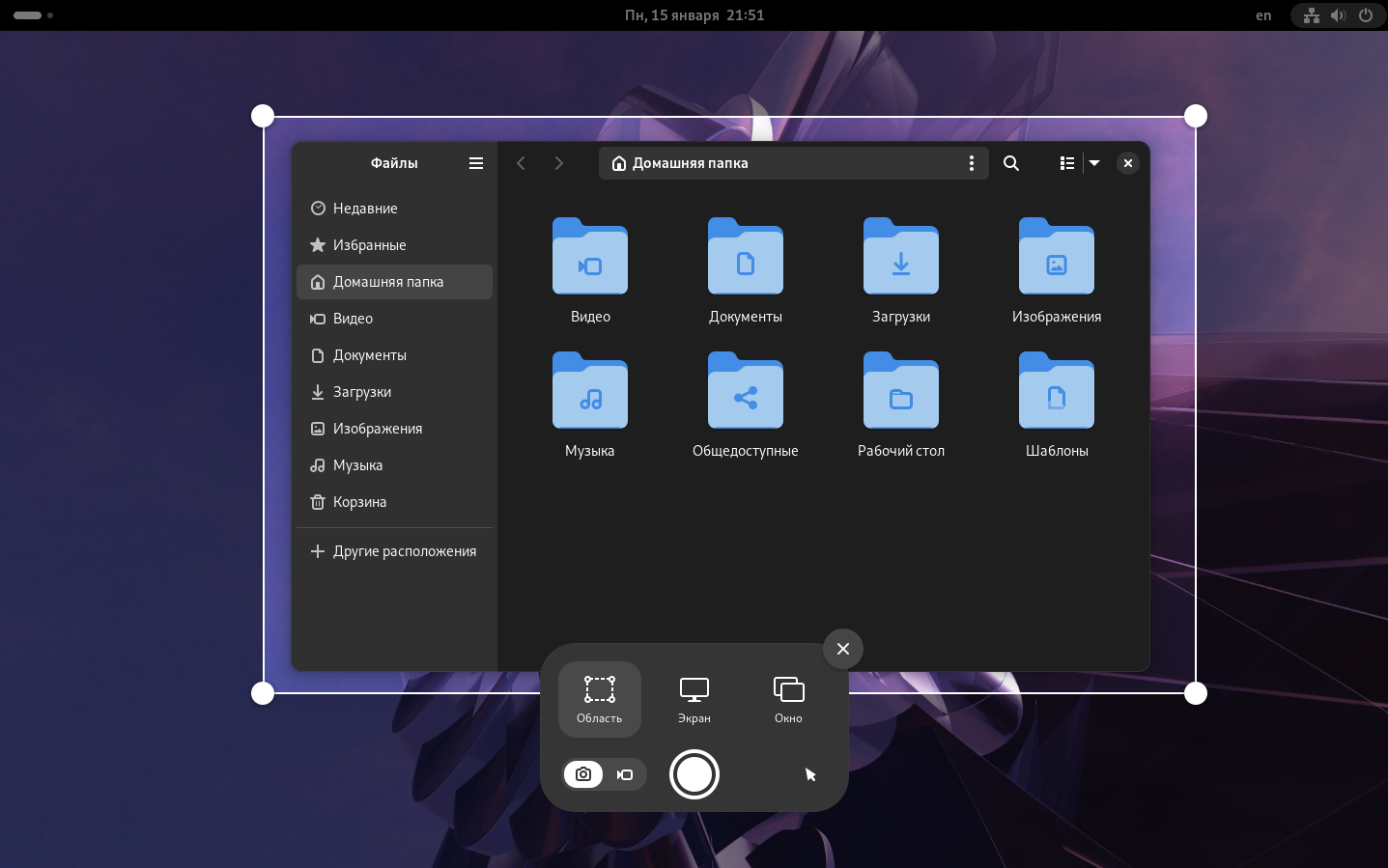The width and height of the screenshot is (1388, 868).
Task: Click the top-left selection area handle
Action: [263, 116]
